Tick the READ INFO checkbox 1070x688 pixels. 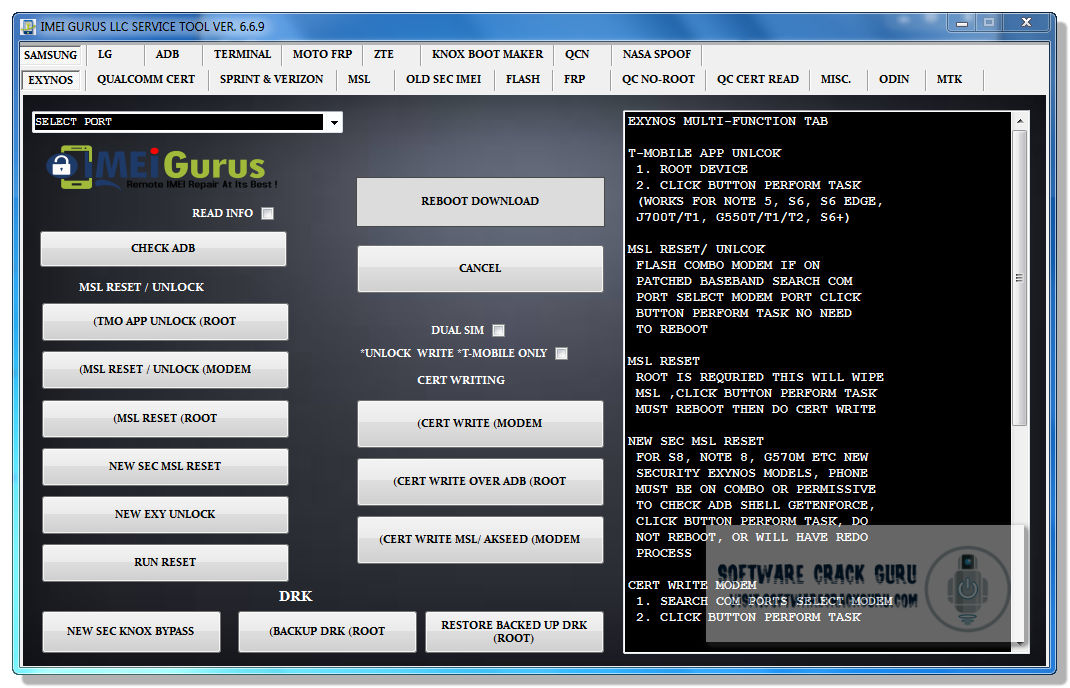click(x=268, y=214)
